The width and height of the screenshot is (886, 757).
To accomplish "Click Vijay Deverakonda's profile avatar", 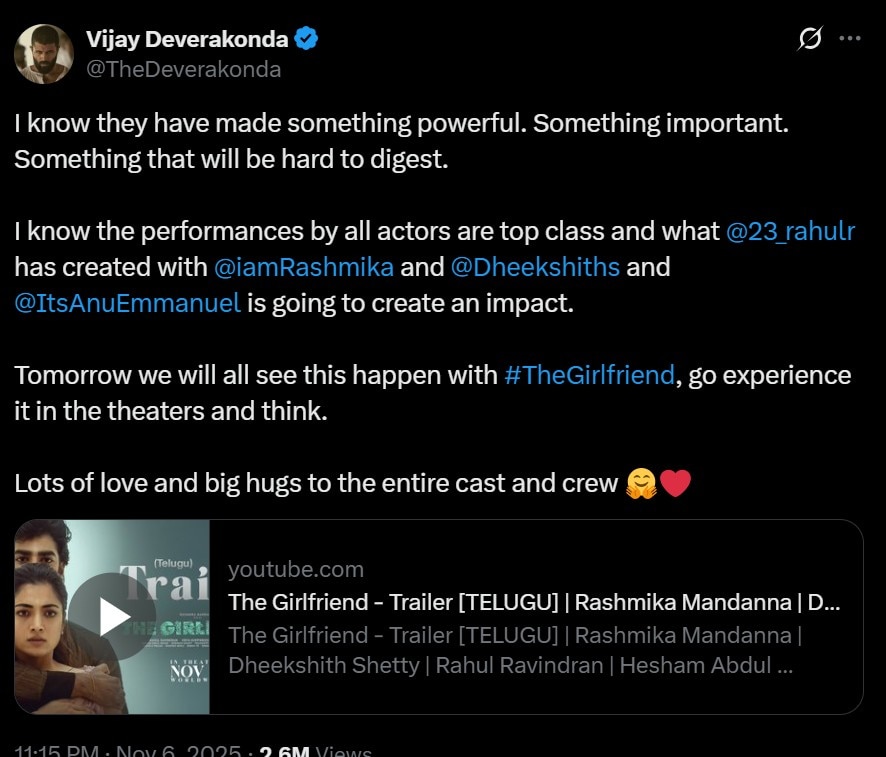I will [41, 54].
